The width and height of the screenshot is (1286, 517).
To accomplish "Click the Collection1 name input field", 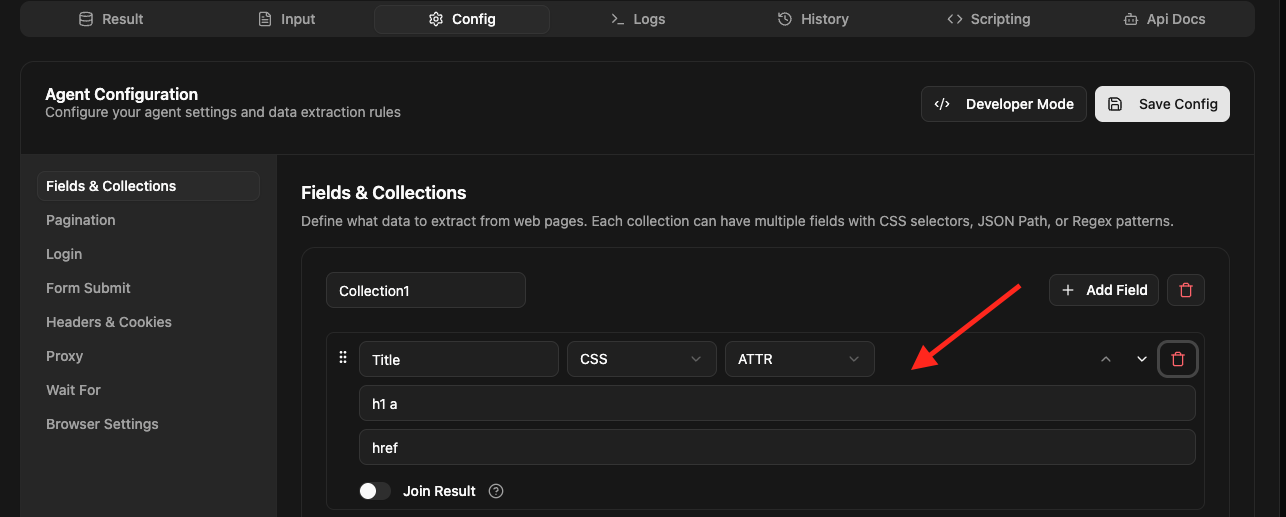I will click(425, 291).
